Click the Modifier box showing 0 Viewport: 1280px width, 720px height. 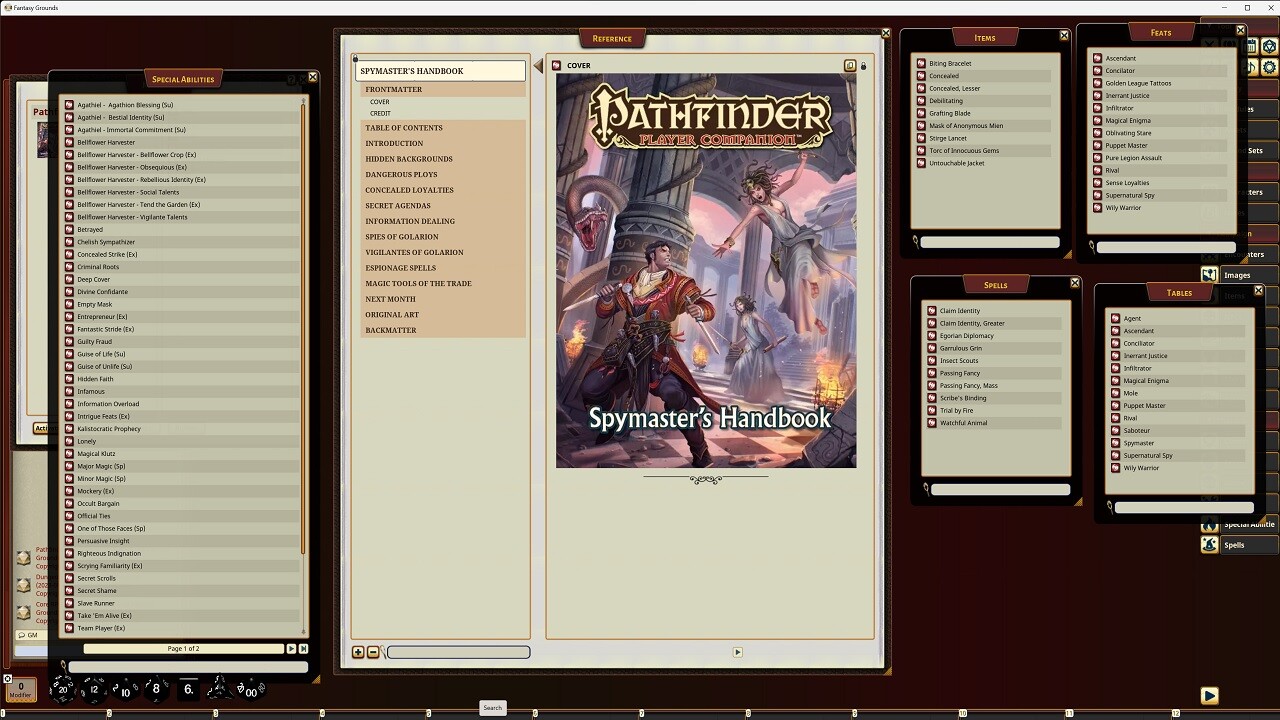(x=20, y=689)
